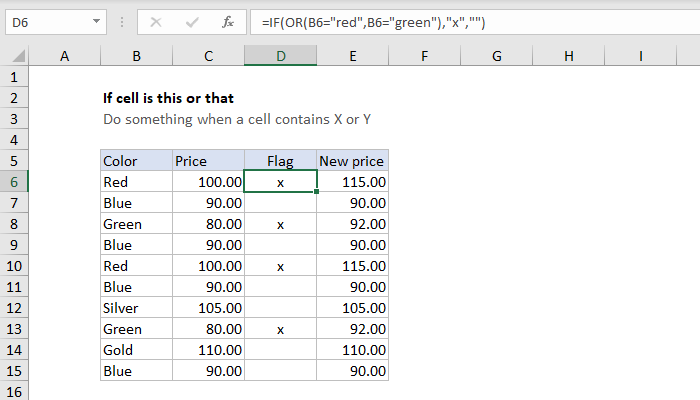Click 'Red' cell in row 6
This screenshot has height=400, width=700.
tap(137, 182)
